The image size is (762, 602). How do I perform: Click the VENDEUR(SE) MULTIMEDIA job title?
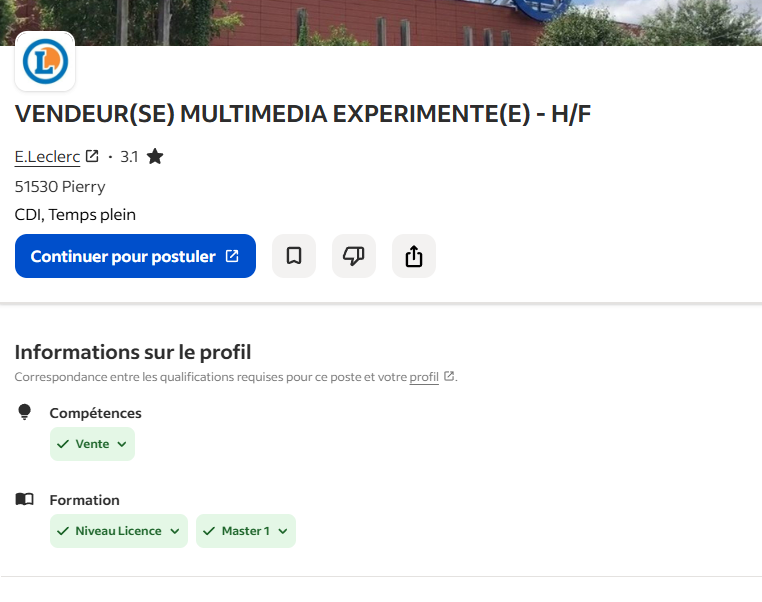[x=303, y=114]
